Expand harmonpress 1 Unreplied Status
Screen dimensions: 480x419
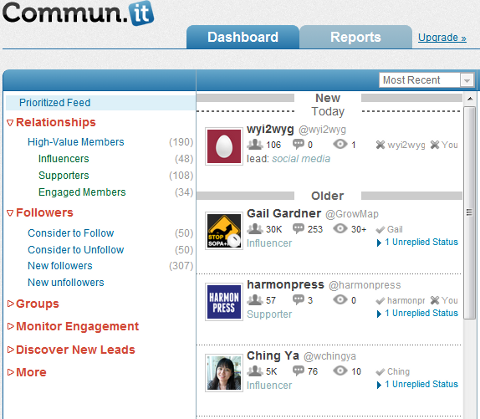click(417, 313)
